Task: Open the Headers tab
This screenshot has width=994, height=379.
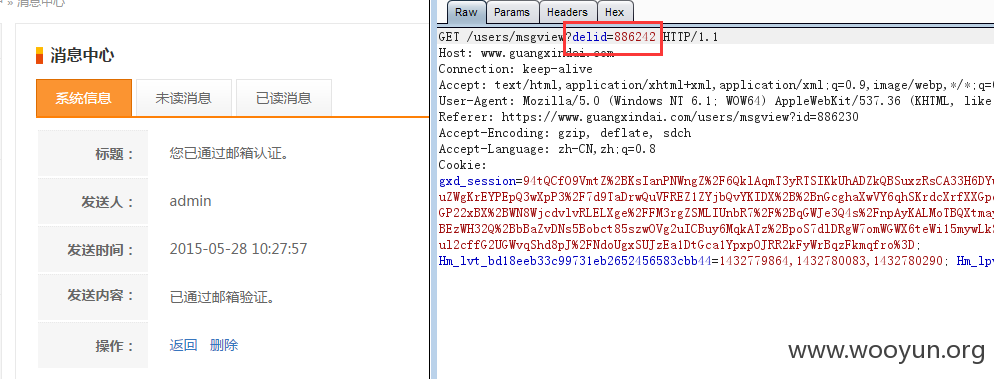Action: (567, 12)
